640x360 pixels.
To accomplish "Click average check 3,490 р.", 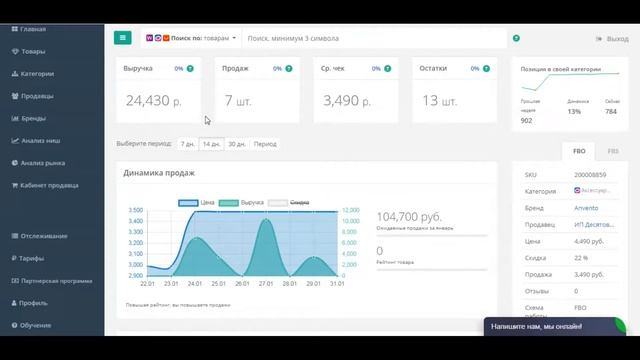I will tap(347, 100).
